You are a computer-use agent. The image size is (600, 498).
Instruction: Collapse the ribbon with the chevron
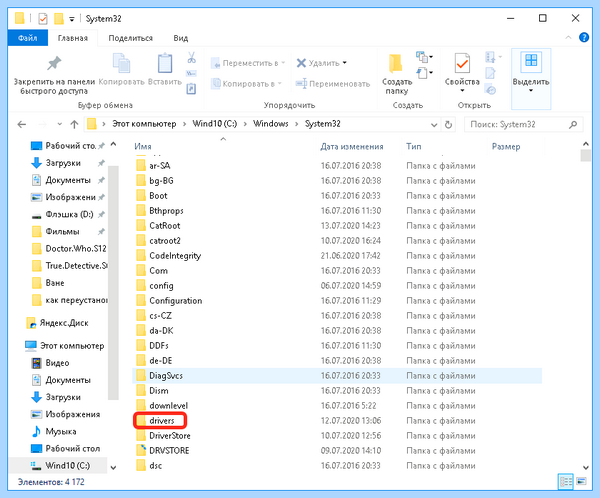click(x=568, y=38)
